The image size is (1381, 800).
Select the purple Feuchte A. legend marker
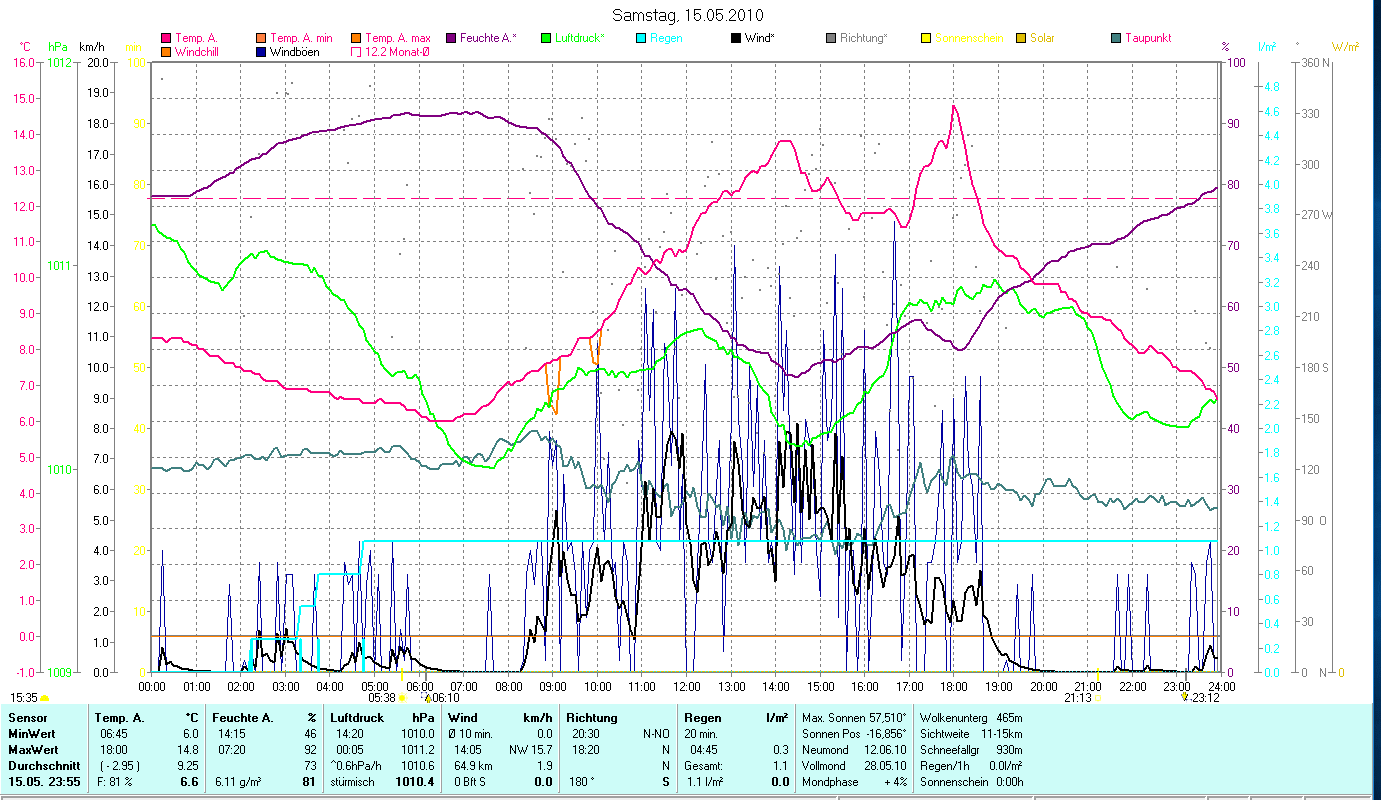click(450, 38)
